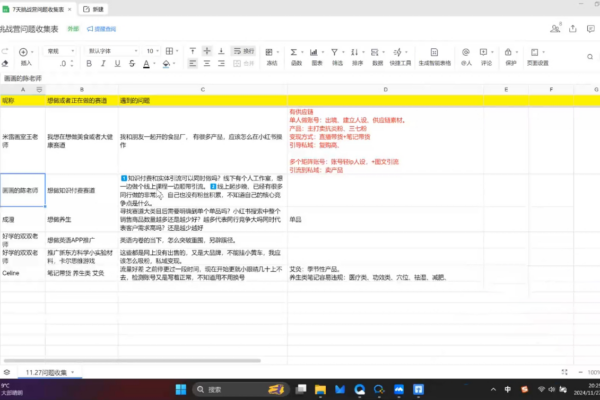Viewport: 600px width, 400px height.
Task: Open the font size 10 dropdown
Action: click(x=152, y=51)
